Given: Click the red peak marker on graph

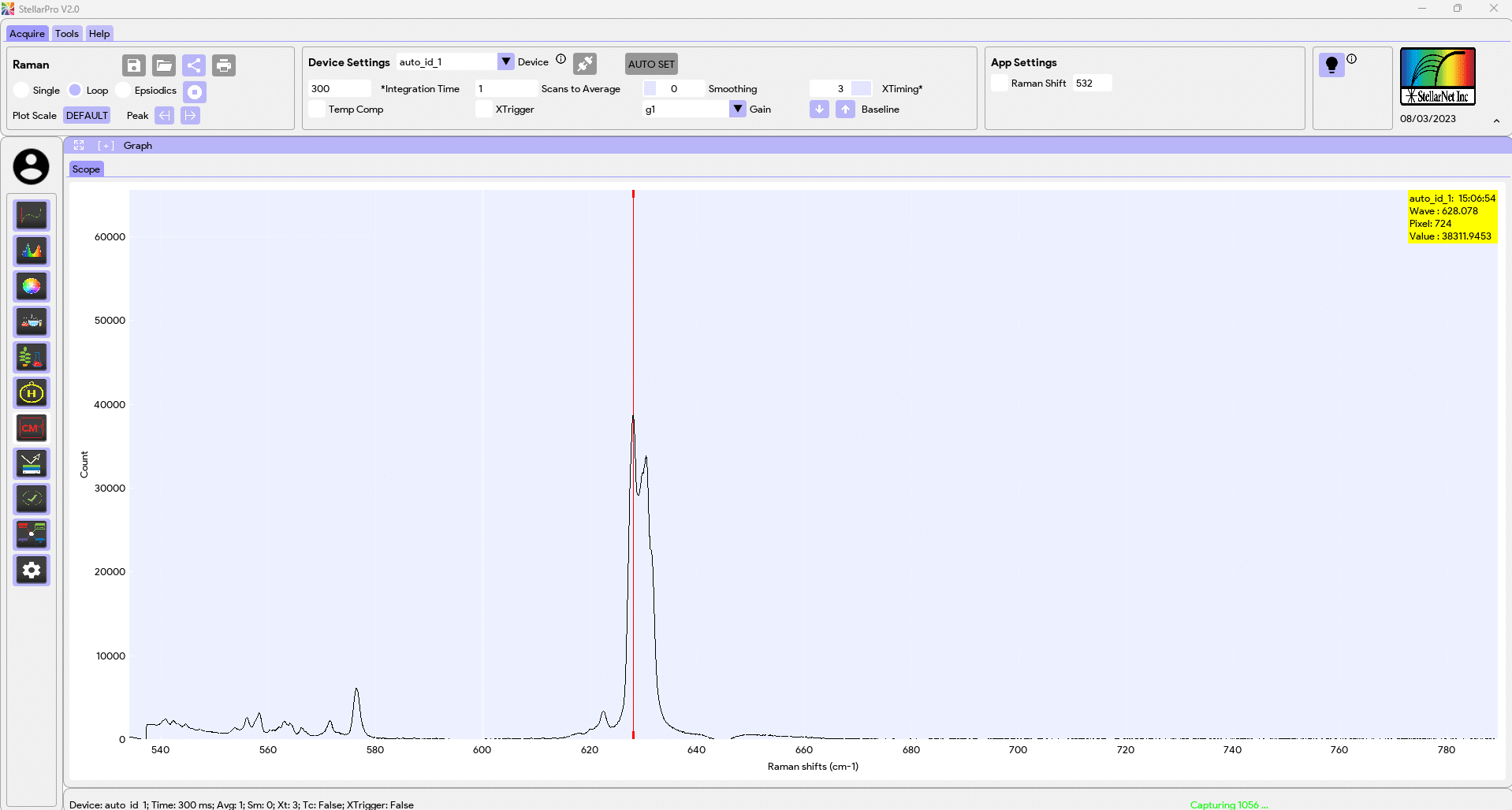Looking at the screenshot, I should point(633,194).
